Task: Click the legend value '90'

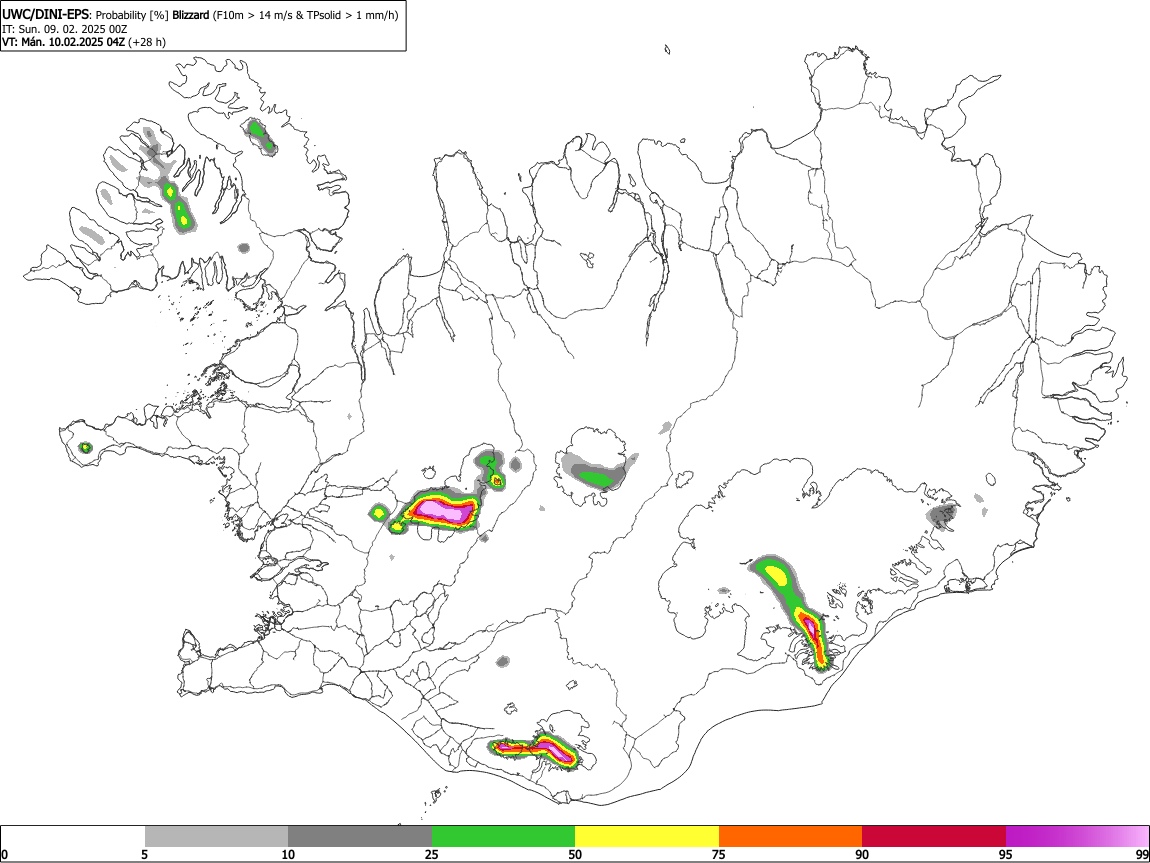Action: point(862,854)
